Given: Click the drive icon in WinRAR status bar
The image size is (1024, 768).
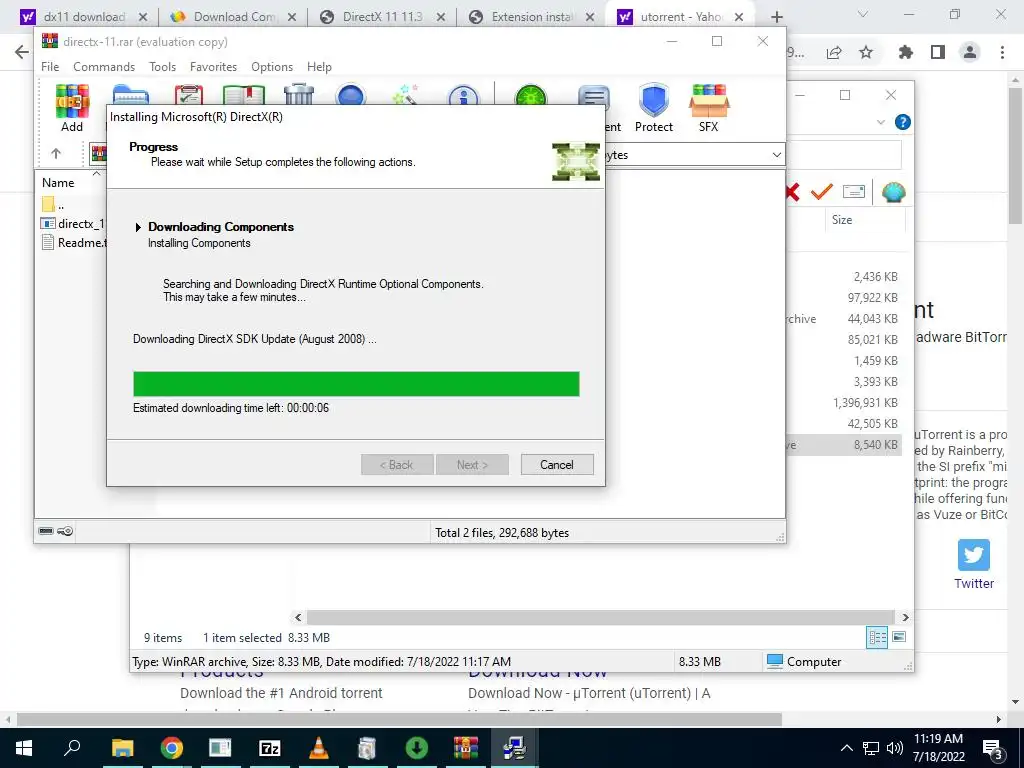Looking at the screenshot, I should (46, 531).
